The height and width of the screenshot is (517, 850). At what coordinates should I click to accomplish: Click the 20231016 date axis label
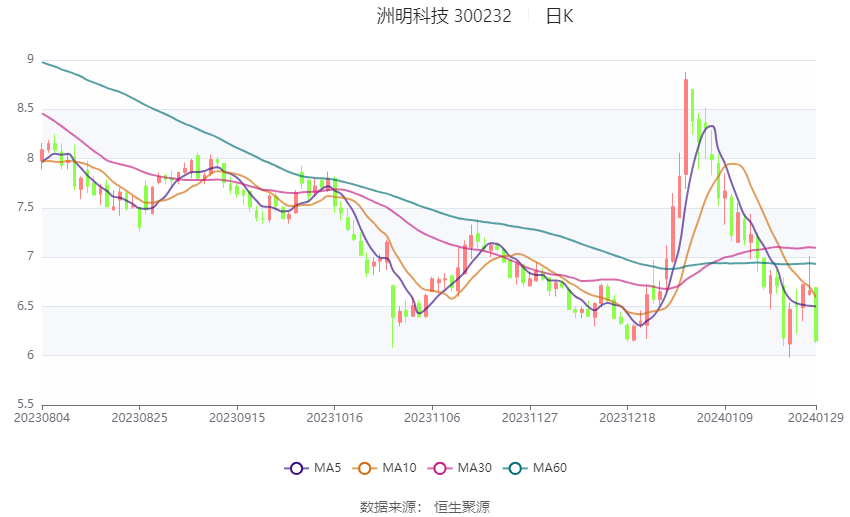tap(334, 418)
